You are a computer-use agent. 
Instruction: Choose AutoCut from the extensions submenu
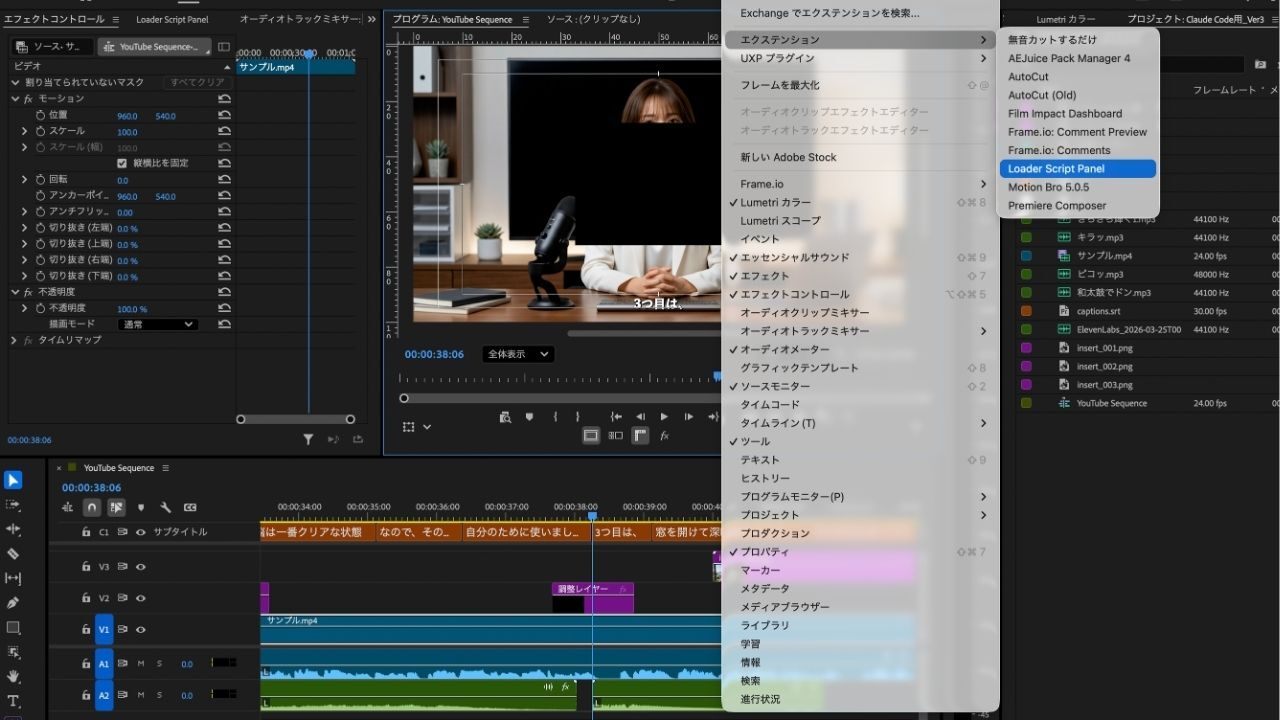(x=1078, y=77)
